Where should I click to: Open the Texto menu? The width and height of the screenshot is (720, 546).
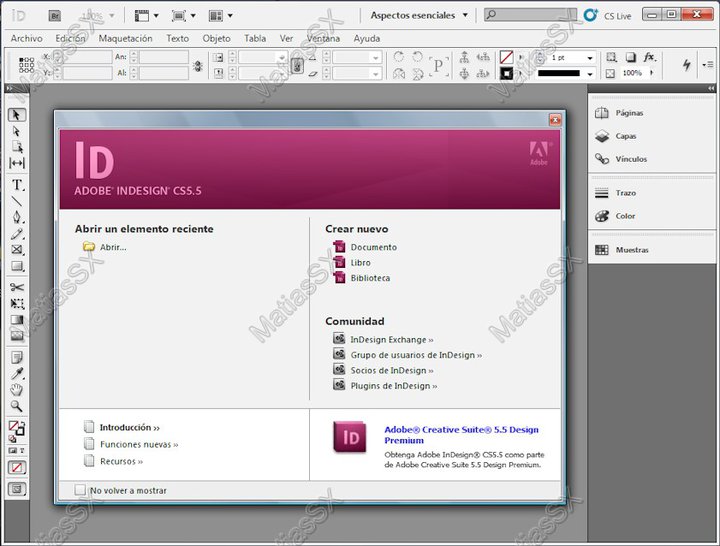[x=177, y=39]
